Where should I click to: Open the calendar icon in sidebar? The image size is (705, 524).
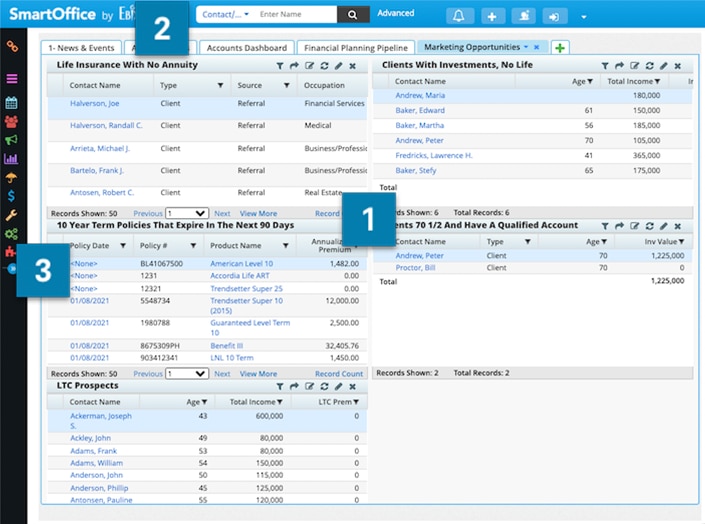click(11, 103)
